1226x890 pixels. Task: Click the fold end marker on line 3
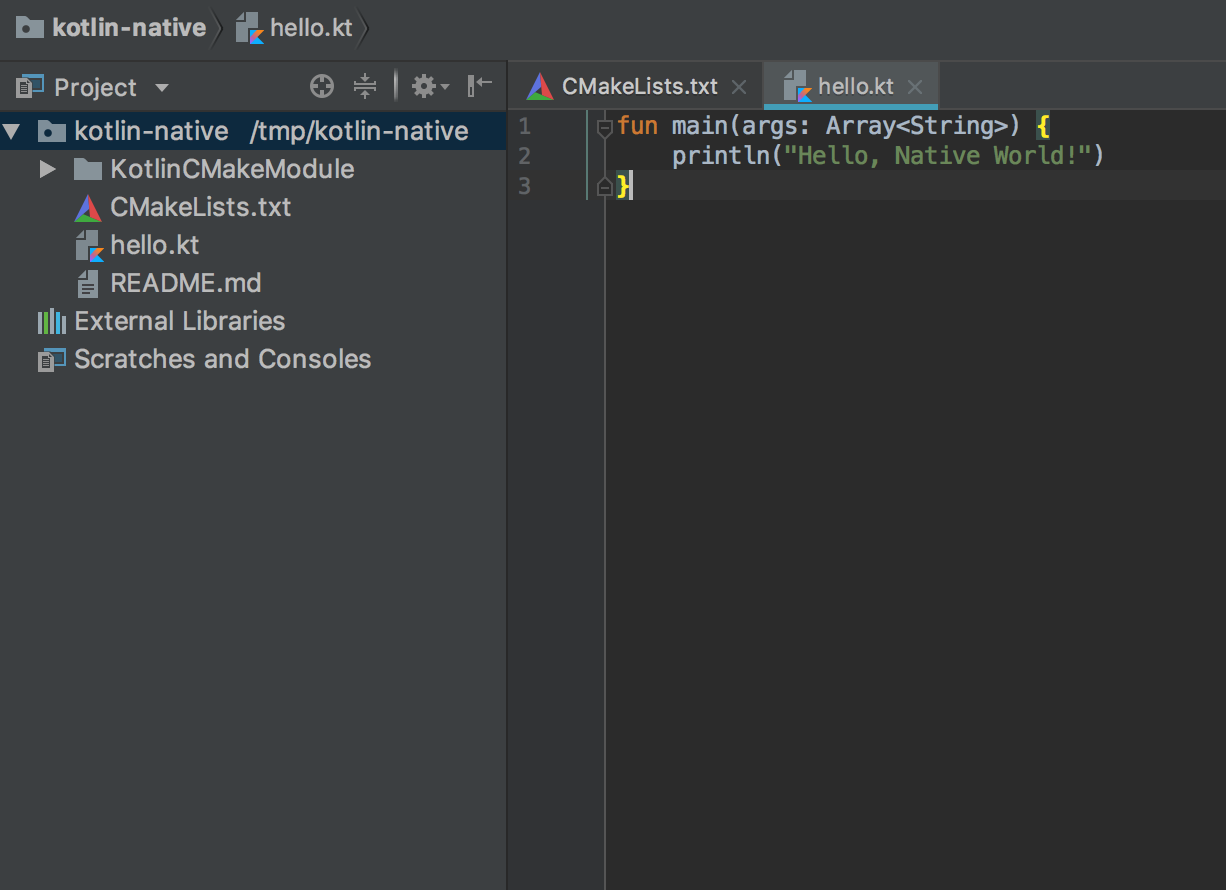tap(604, 186)
